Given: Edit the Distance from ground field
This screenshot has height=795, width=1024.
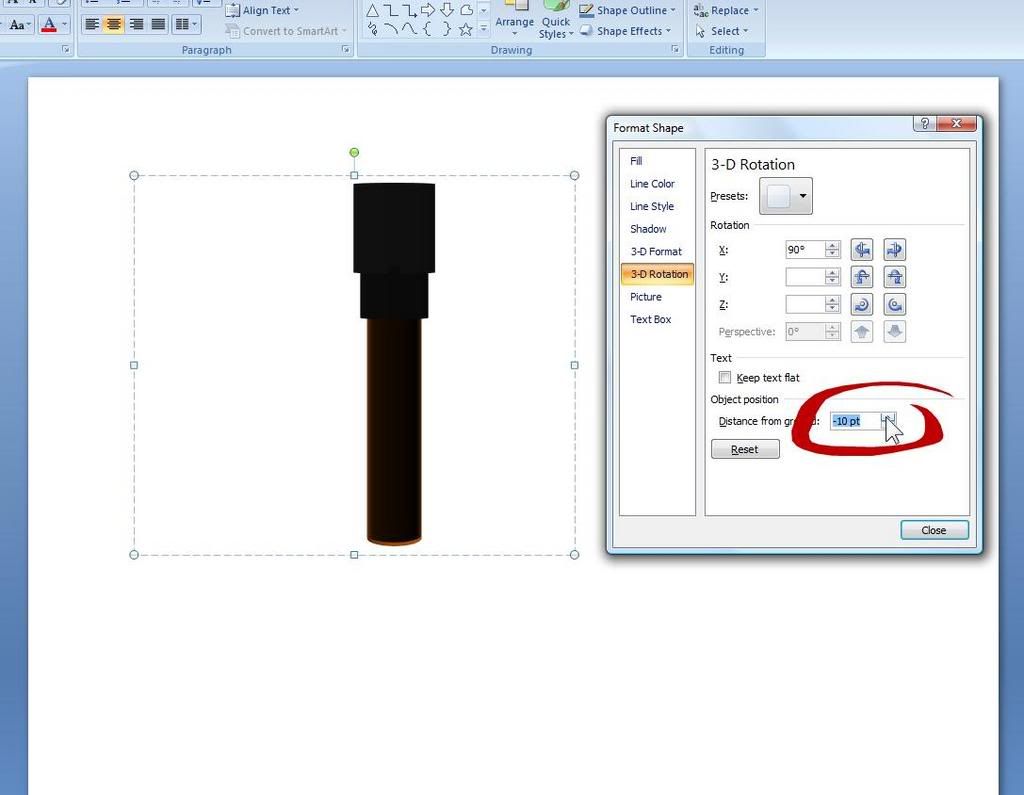Looking at the screenshot, I should coord(856,421).
